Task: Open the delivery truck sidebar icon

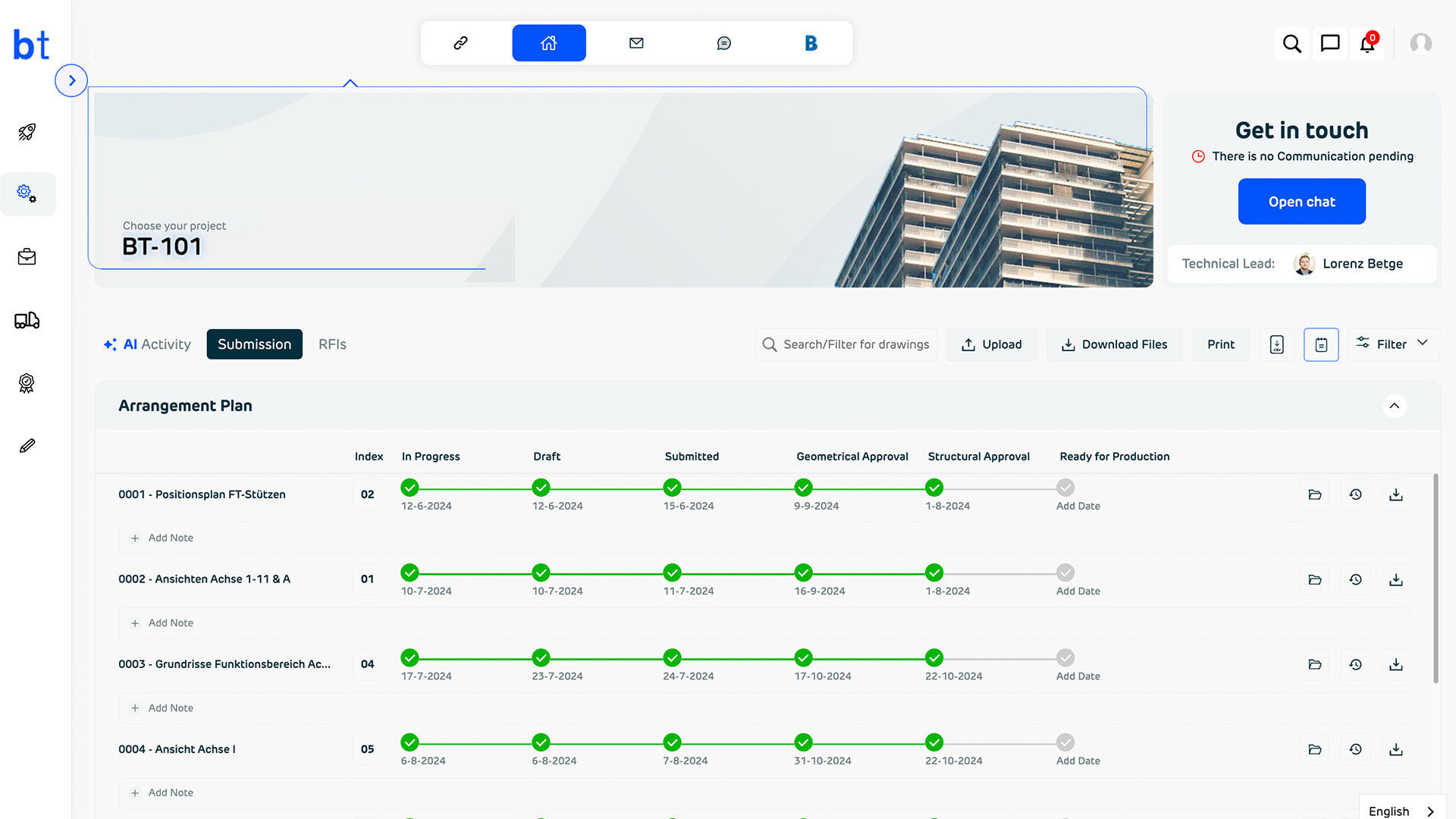Action: 27,320
